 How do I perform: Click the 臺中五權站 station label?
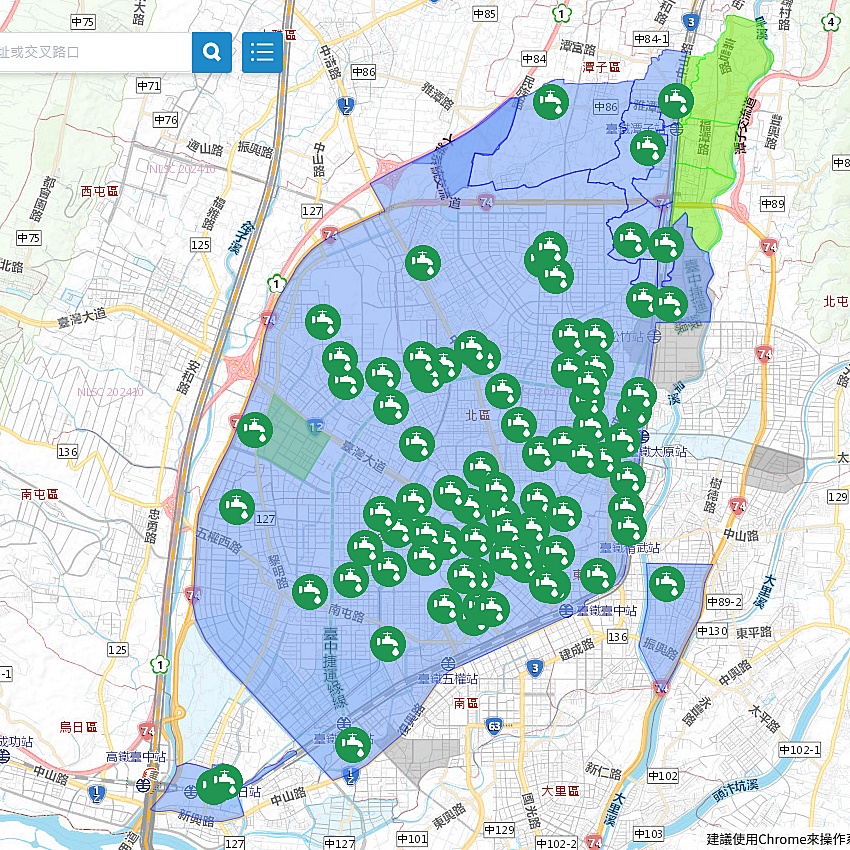447,678
